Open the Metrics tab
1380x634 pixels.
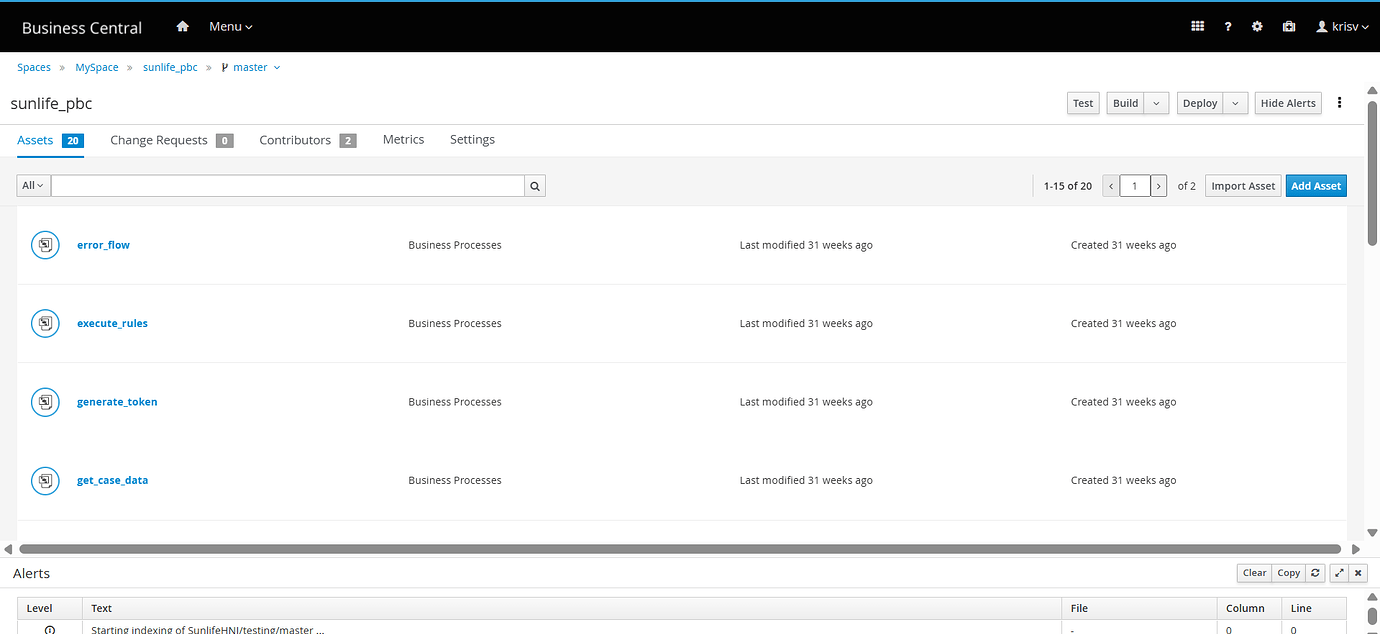[x=403, y=139]
